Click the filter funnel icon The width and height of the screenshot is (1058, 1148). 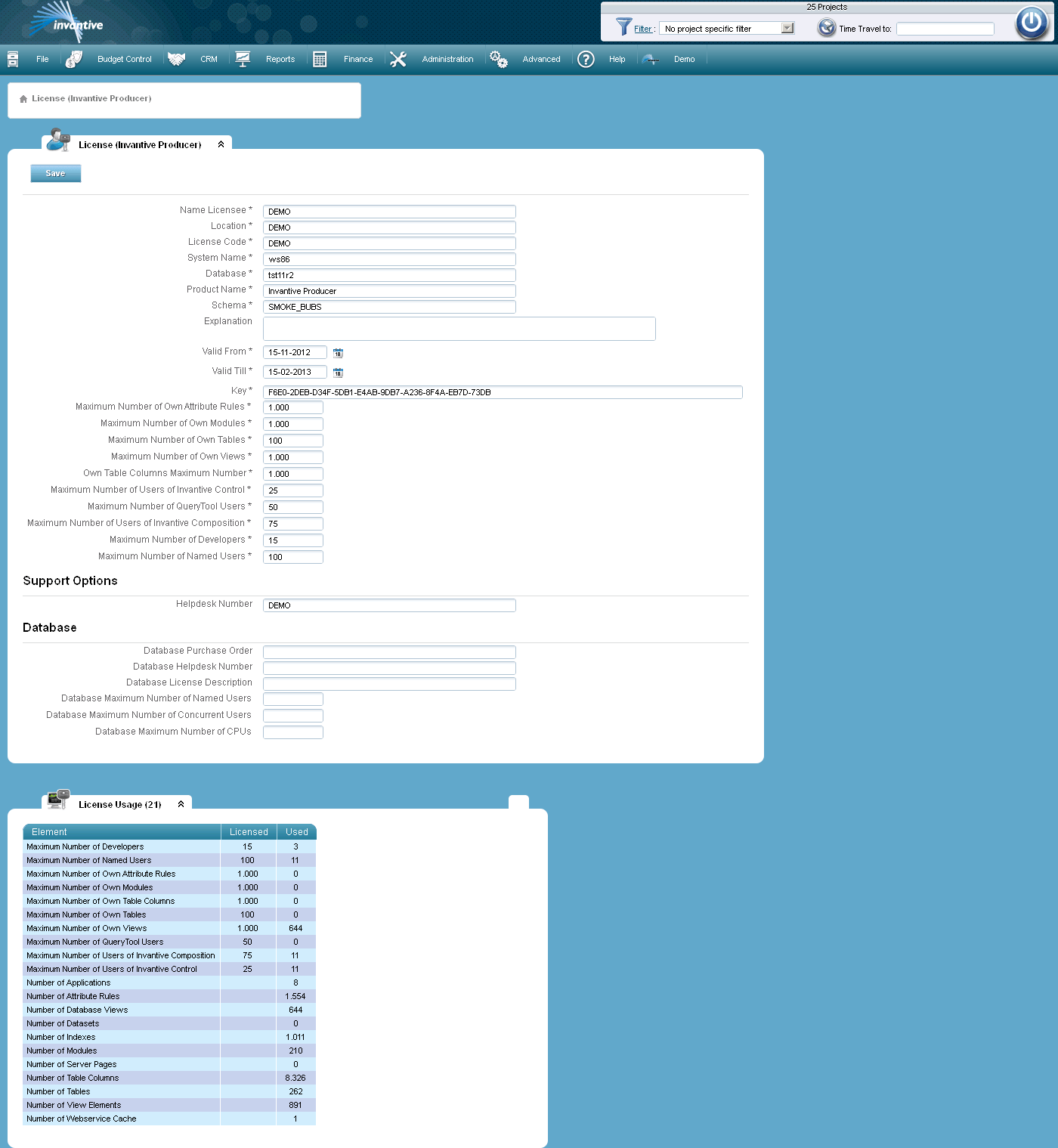[623, 27]
